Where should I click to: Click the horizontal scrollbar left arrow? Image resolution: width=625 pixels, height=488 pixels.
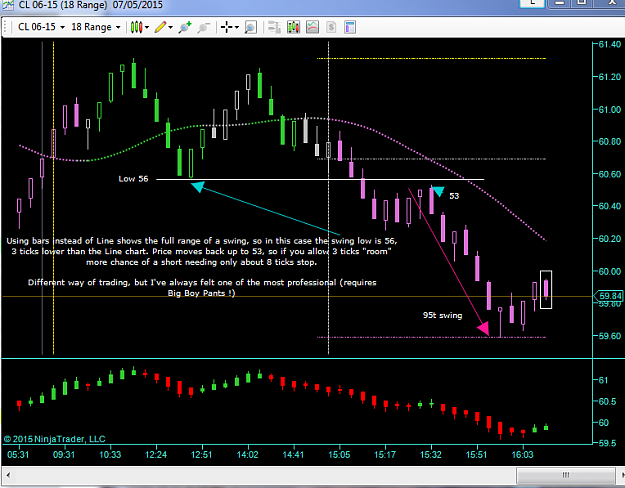(x=8, y=475)
